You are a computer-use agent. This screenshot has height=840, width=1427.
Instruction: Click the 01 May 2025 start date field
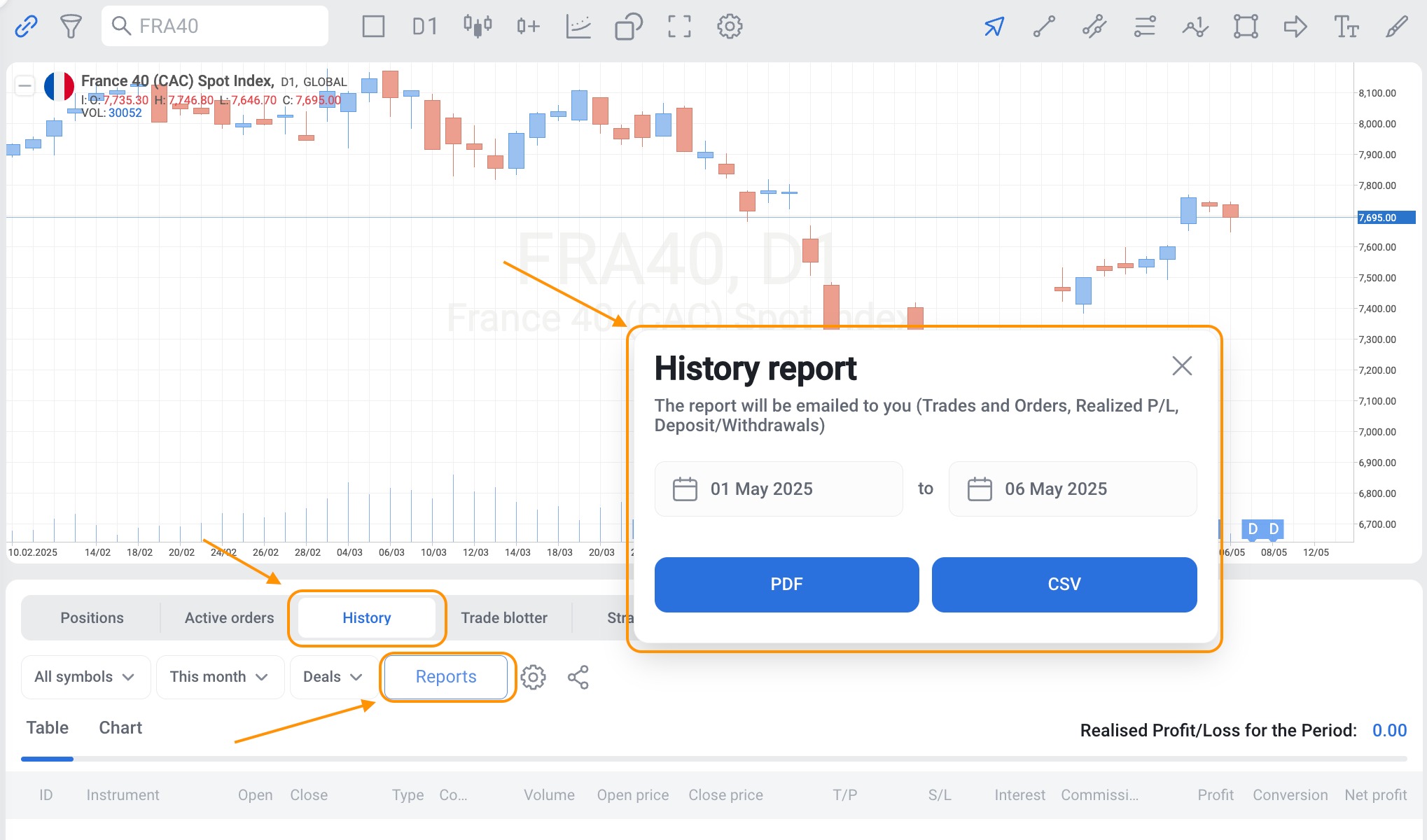[x=779, y=489]
